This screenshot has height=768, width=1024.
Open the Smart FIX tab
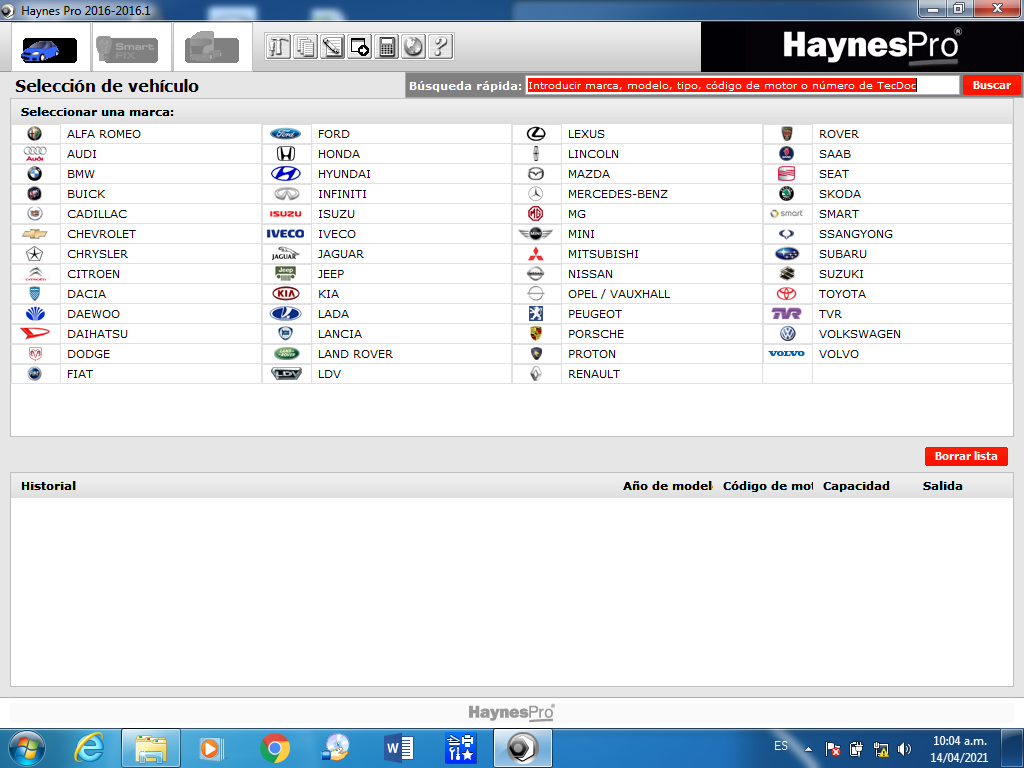127,50
